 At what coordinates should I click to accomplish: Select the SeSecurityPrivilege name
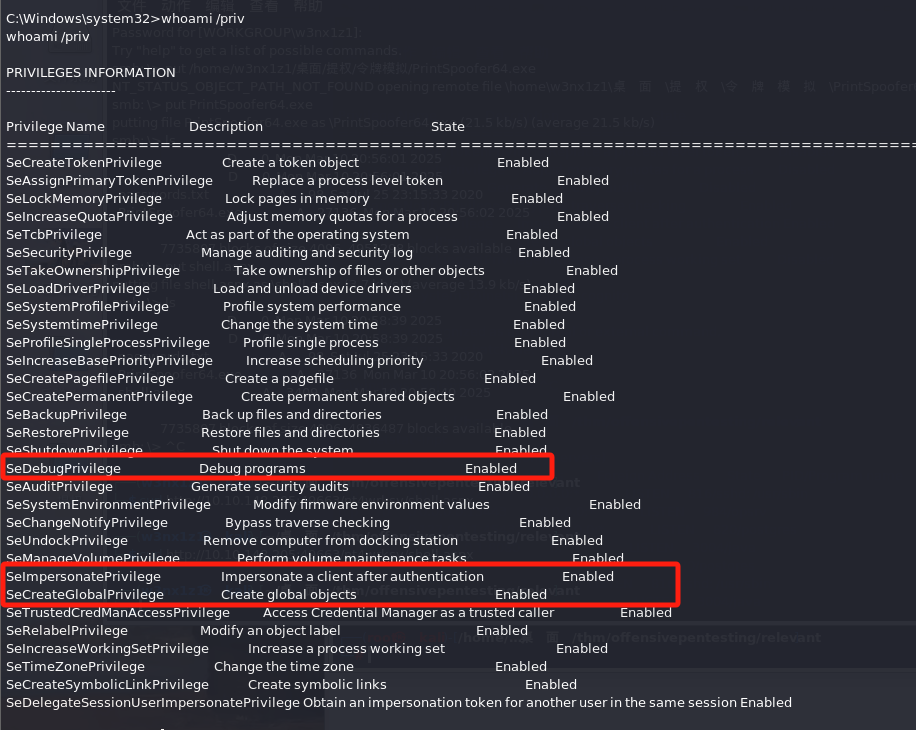[69, 253]
